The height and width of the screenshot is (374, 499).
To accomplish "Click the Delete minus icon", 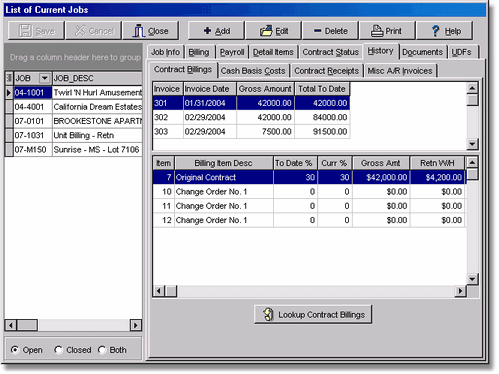I will (317, 31).
